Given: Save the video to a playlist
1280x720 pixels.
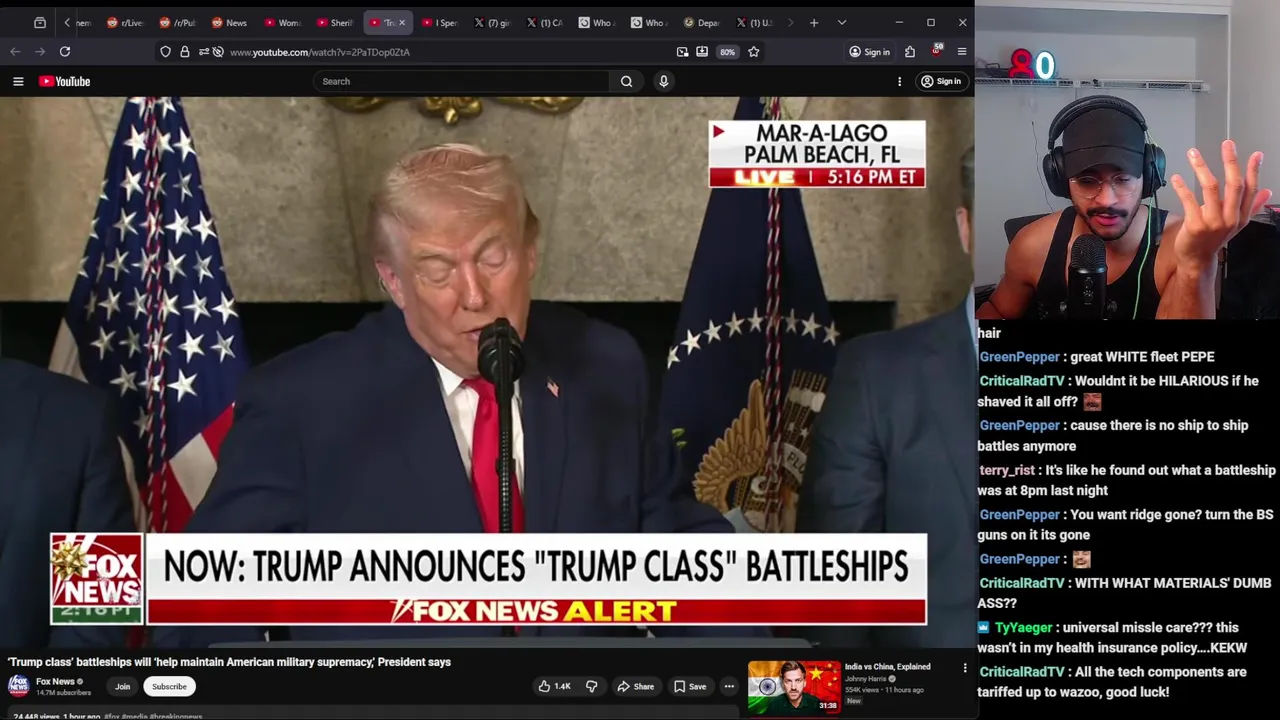Looking at the screenshot, I should click(690, 686).
